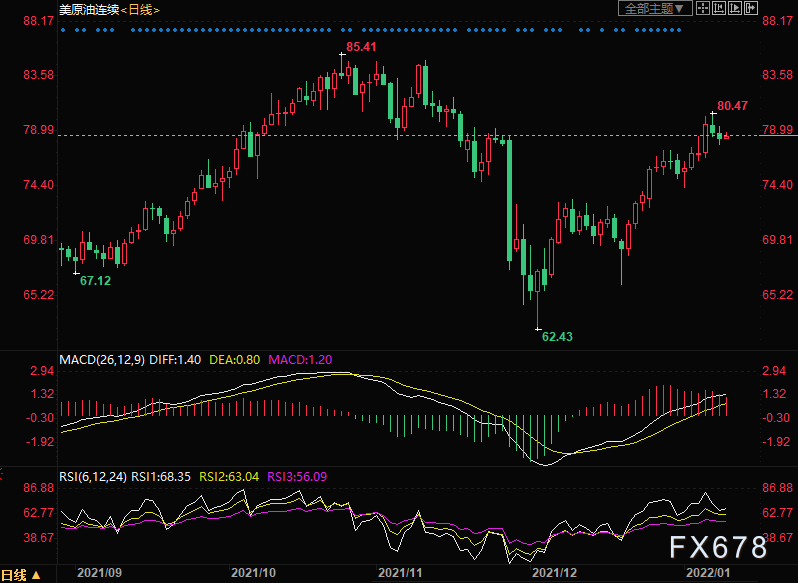This screenshot has width=798, height=583.
Task: Click the orange dashed current-price line
Action: pos(409,135)
